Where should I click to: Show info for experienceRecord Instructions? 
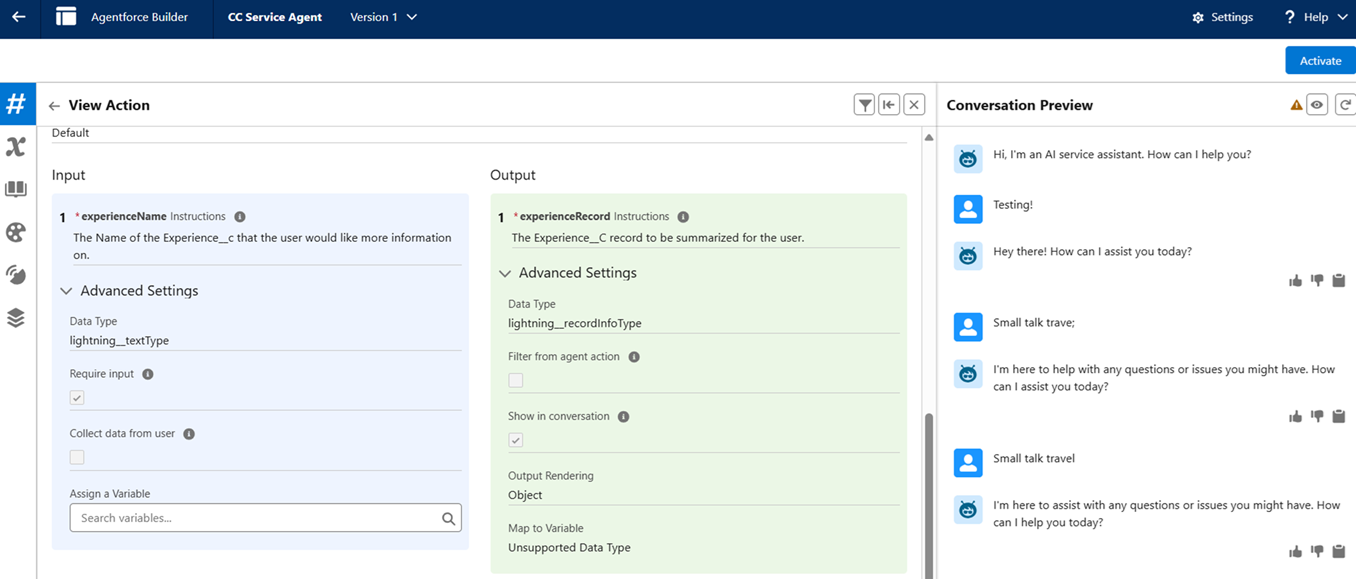click(683, 217)
